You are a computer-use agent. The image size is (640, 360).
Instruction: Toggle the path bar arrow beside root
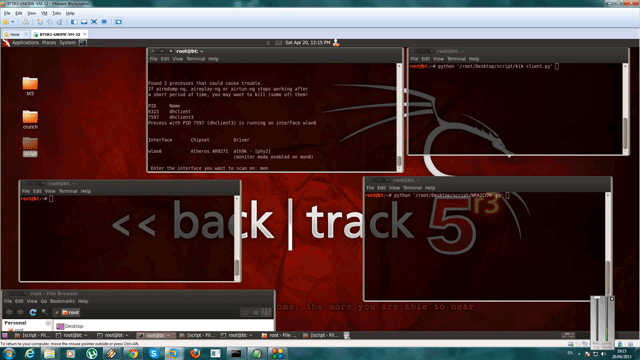coord(56,312)
